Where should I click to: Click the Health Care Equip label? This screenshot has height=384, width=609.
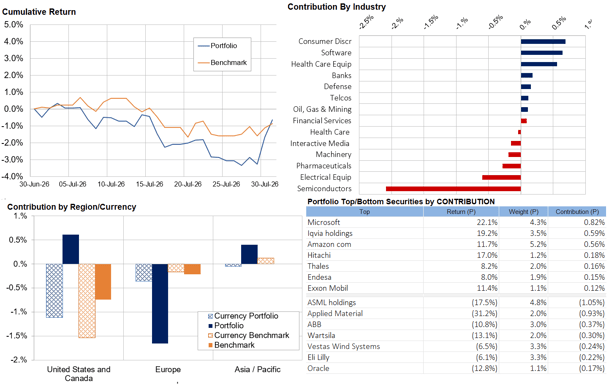click(x=321, y=64)
